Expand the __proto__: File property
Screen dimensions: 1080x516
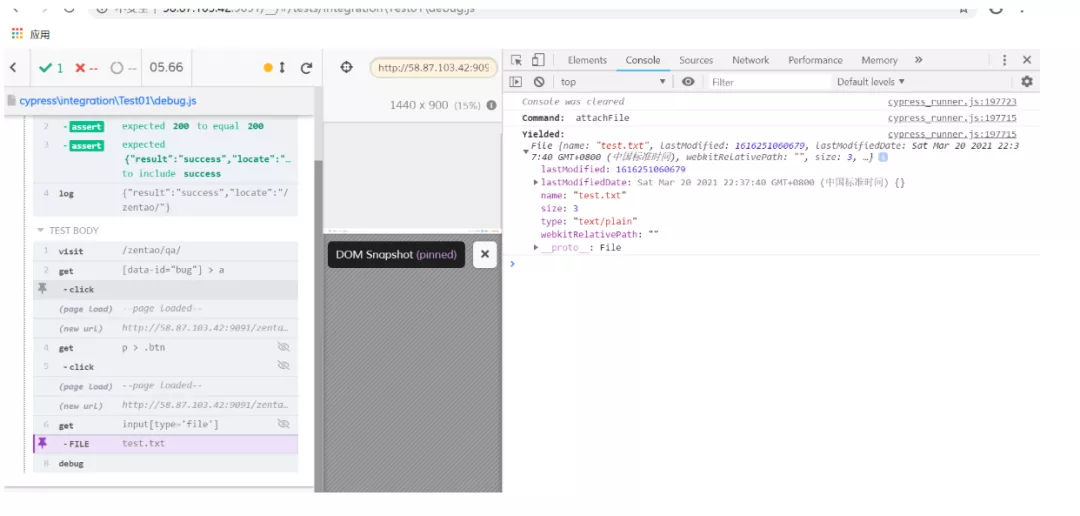(x=536, y=247)
